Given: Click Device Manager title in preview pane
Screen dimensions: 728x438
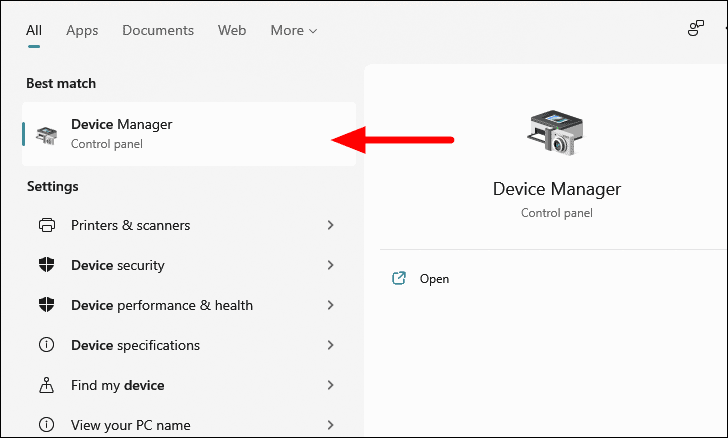Looking at the screenshot, I should [557, 189].
